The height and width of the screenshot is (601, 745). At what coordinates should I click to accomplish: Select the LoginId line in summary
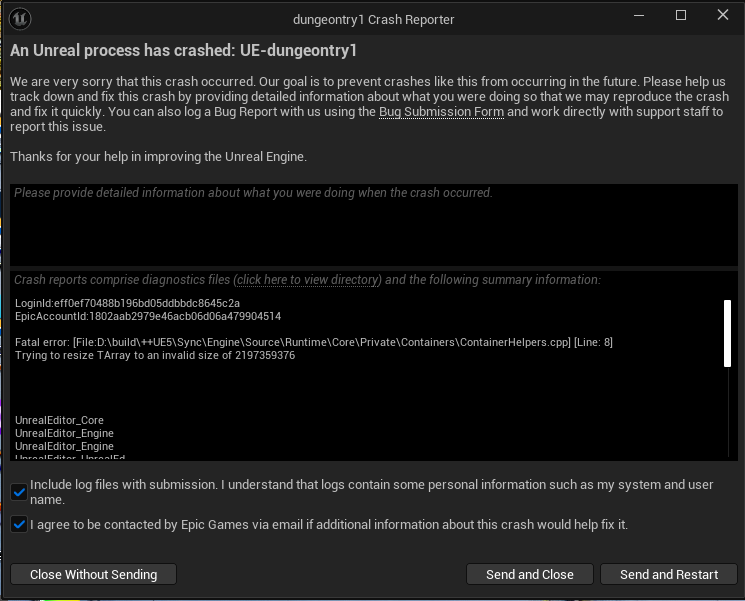tap(127, 303)
